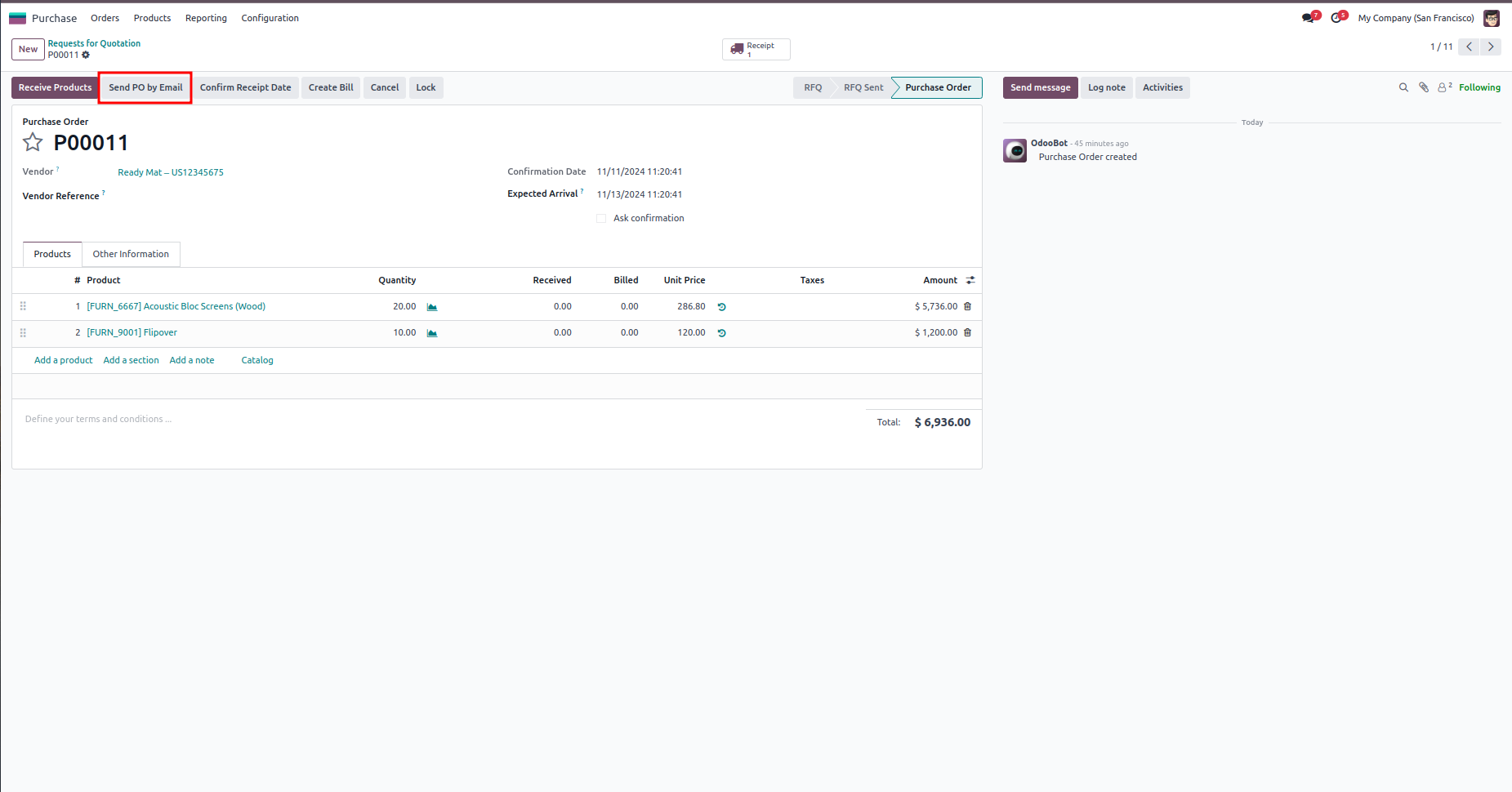Go back to Requests for Quotation breadcrumb
The height and width of the screenshot is (792, 1512).
pyautogui.click(x=94, y=43)
